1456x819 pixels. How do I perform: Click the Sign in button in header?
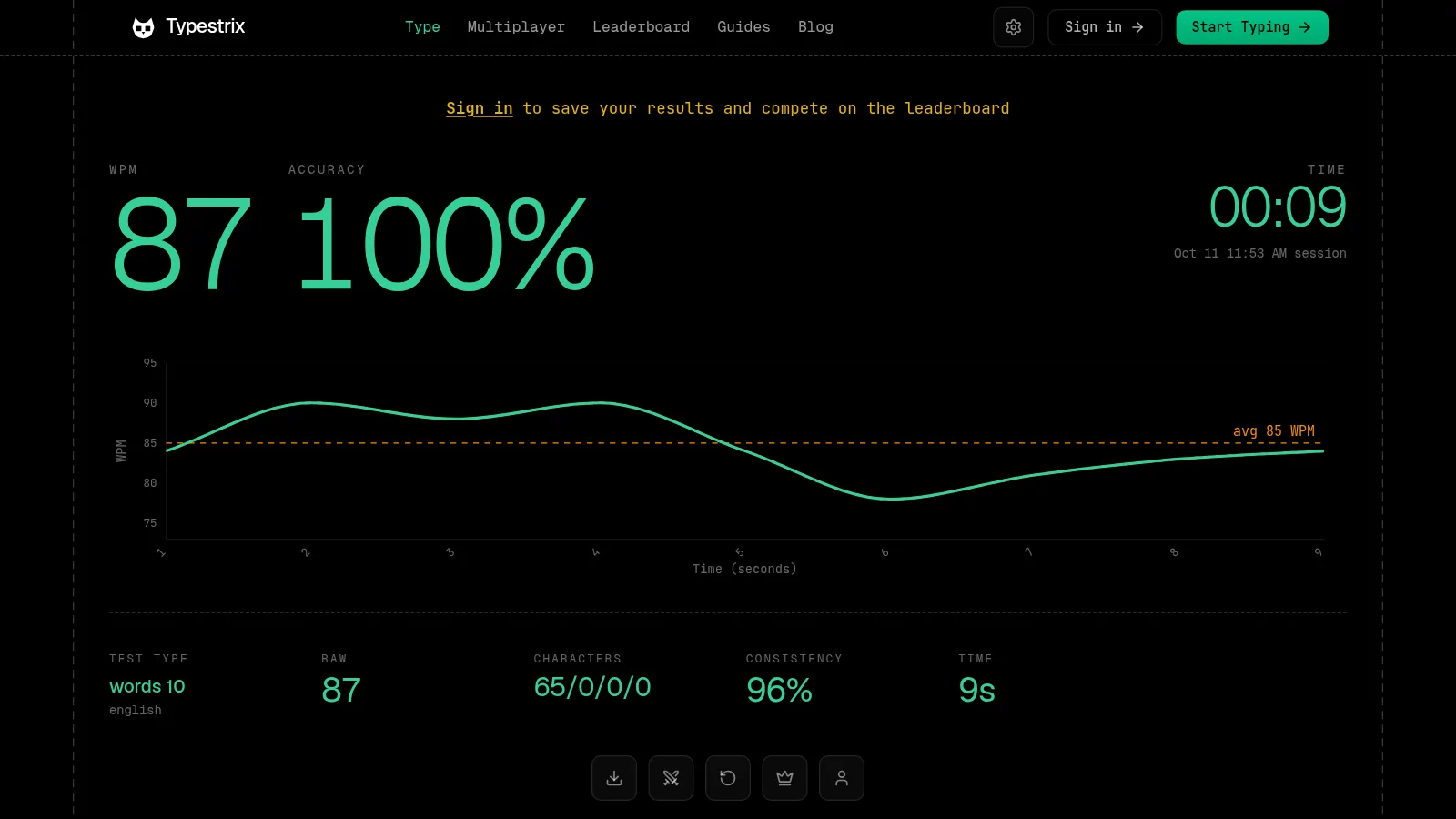point(1105,27)
